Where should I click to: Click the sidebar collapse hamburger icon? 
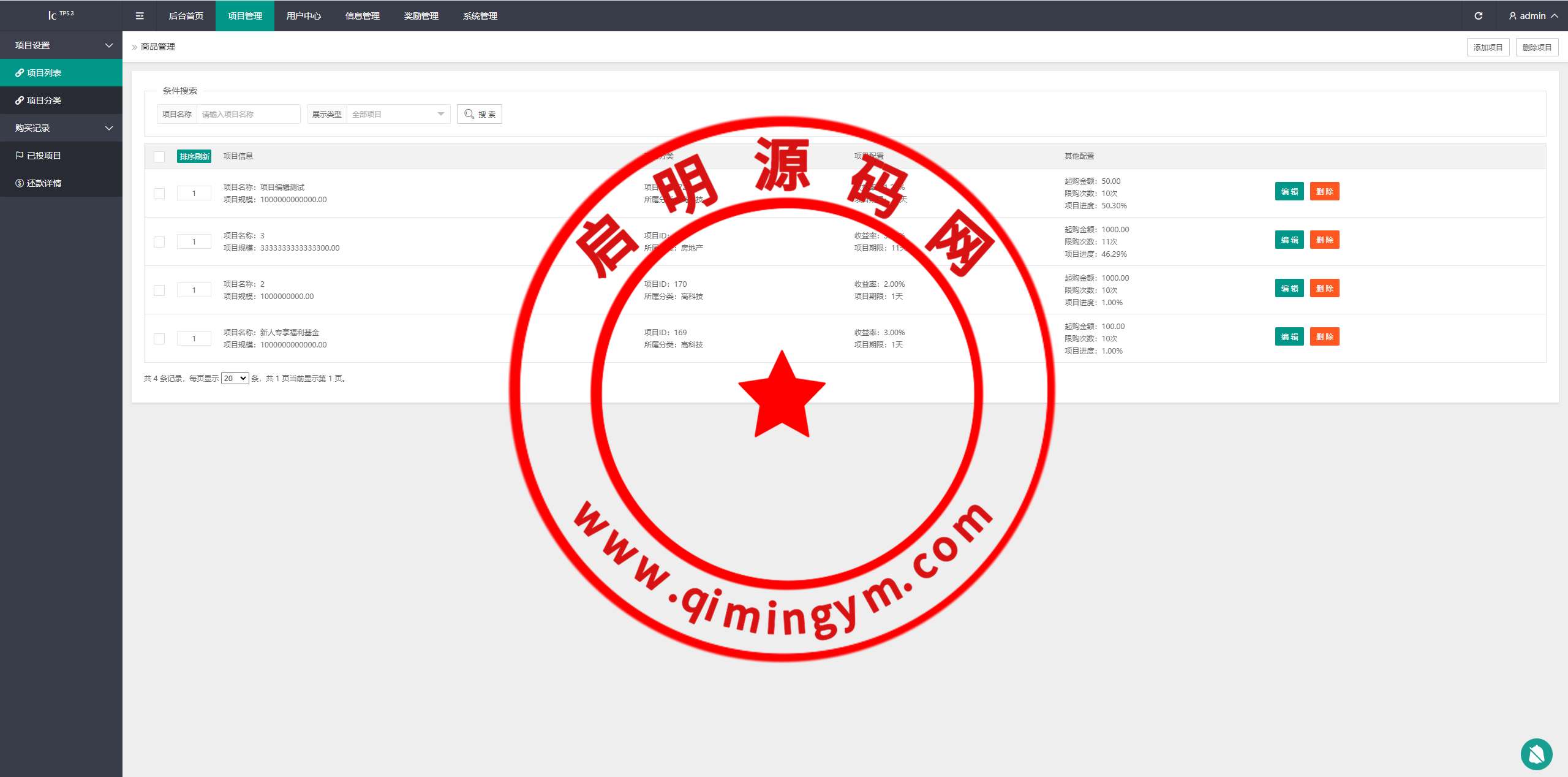(140, 16)
